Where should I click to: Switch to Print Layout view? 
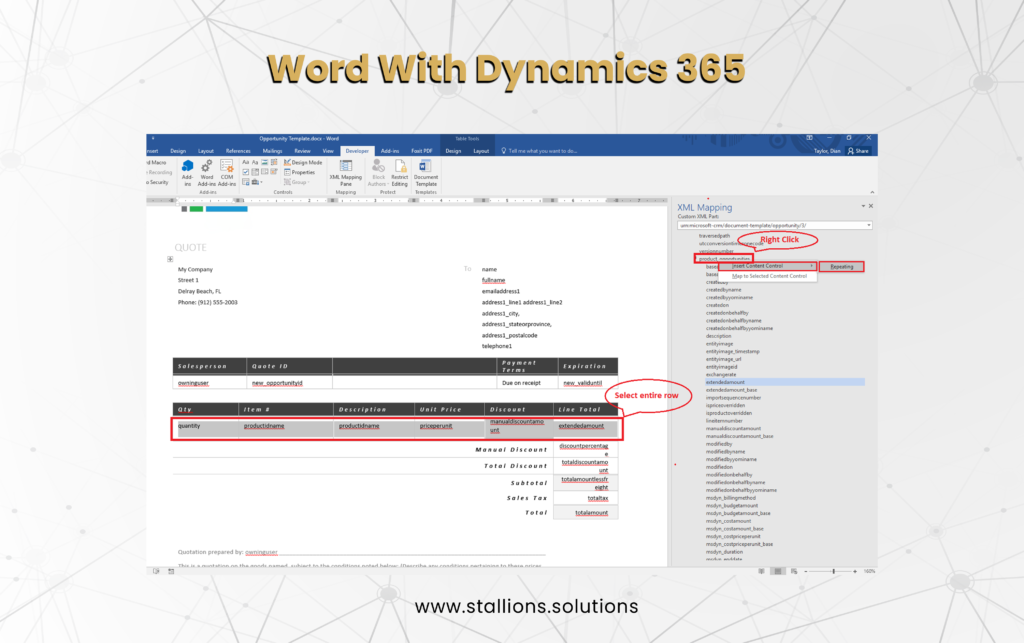777,571
